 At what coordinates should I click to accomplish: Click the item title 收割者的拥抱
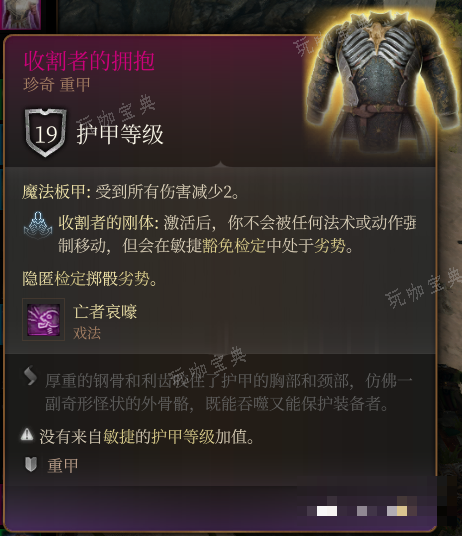point(89,61)
